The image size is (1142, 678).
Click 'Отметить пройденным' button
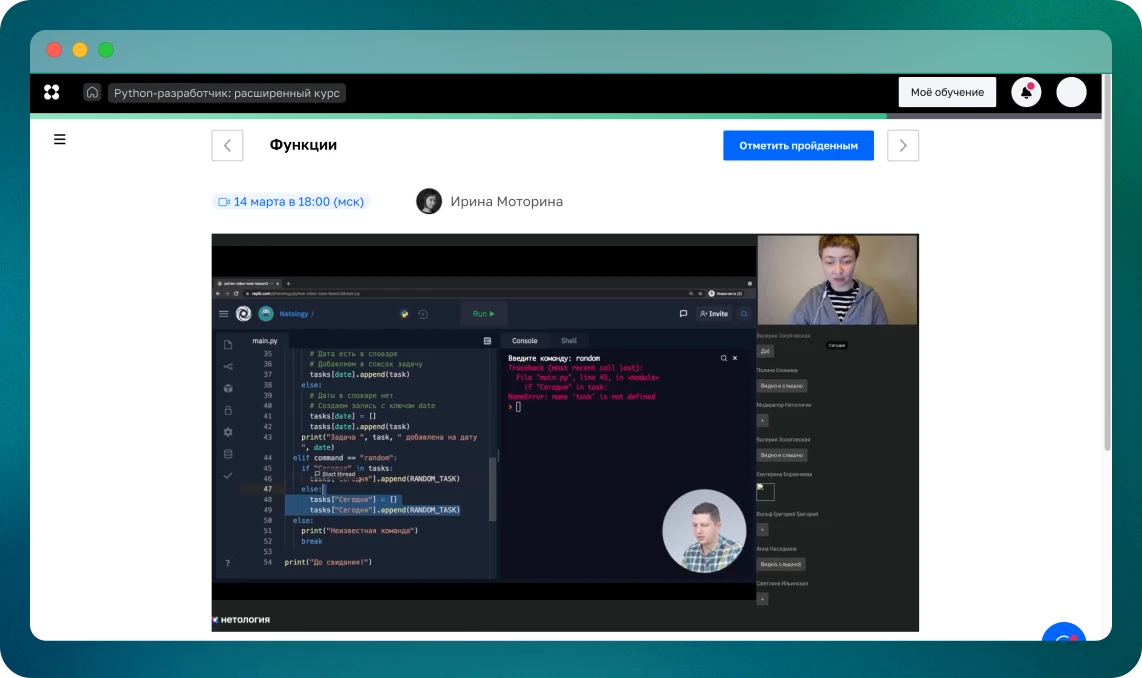click(x=798, y=145)
